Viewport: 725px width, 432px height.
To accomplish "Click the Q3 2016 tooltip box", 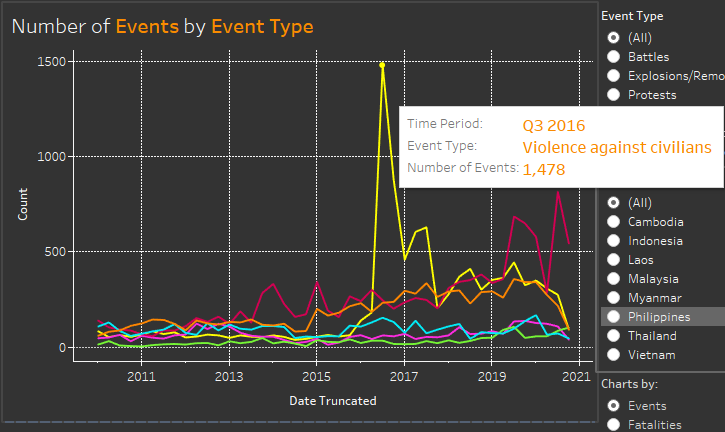I will [x=560, y=147].
